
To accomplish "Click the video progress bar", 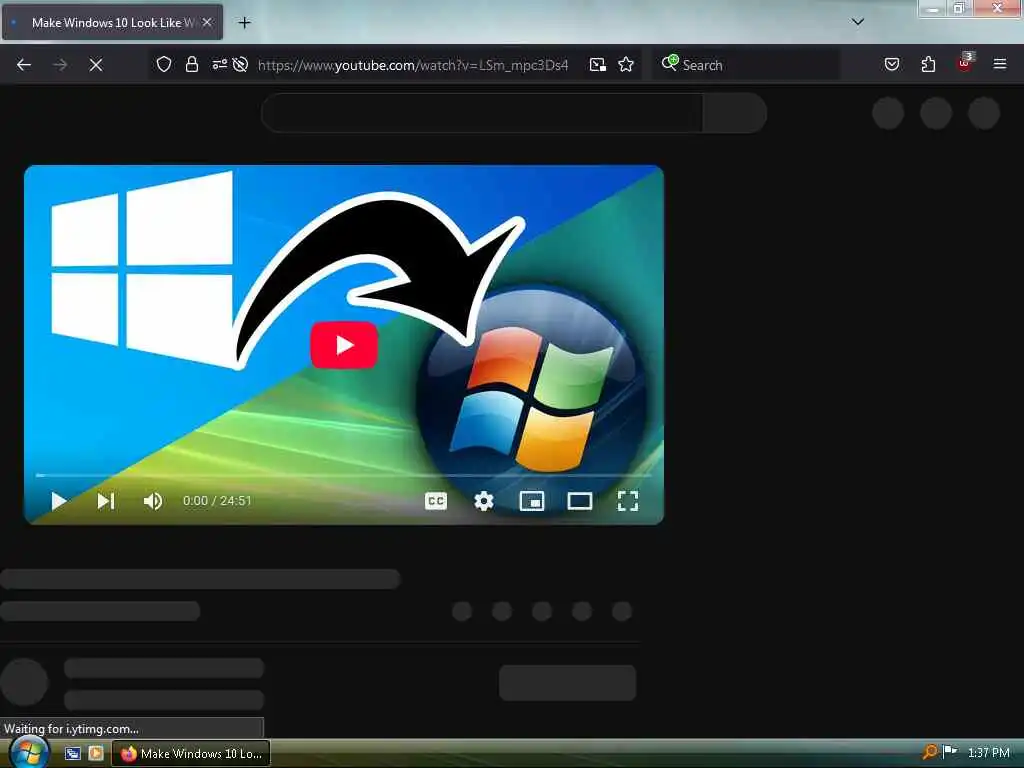I will point(344,475).
